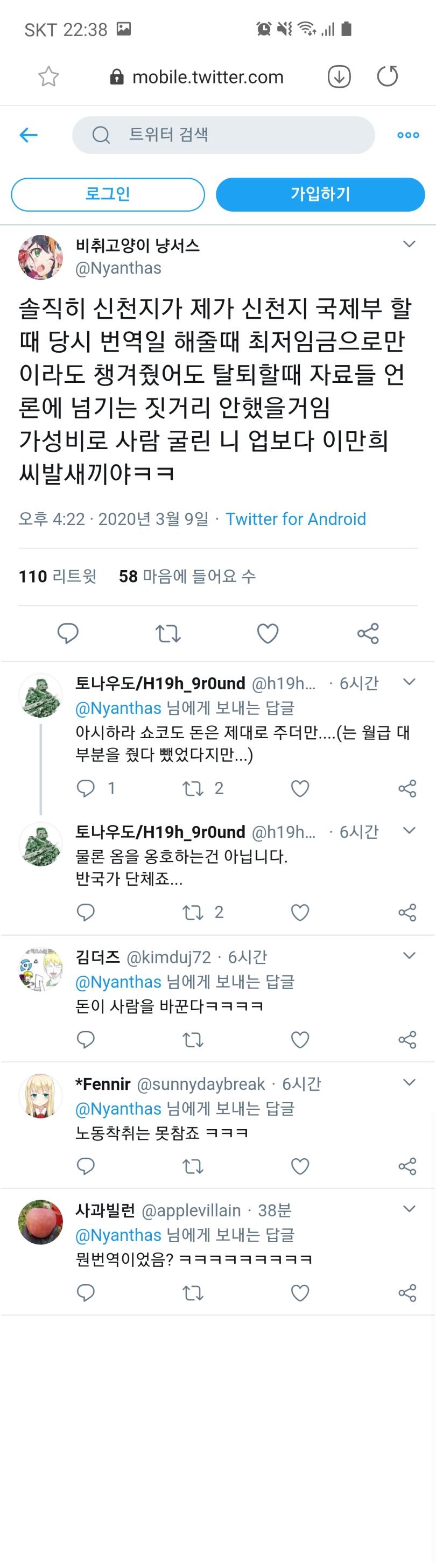The image size is (436, 1568).
Task: Open chevron menu on *Fennir reply
Action: point(409,1082)
